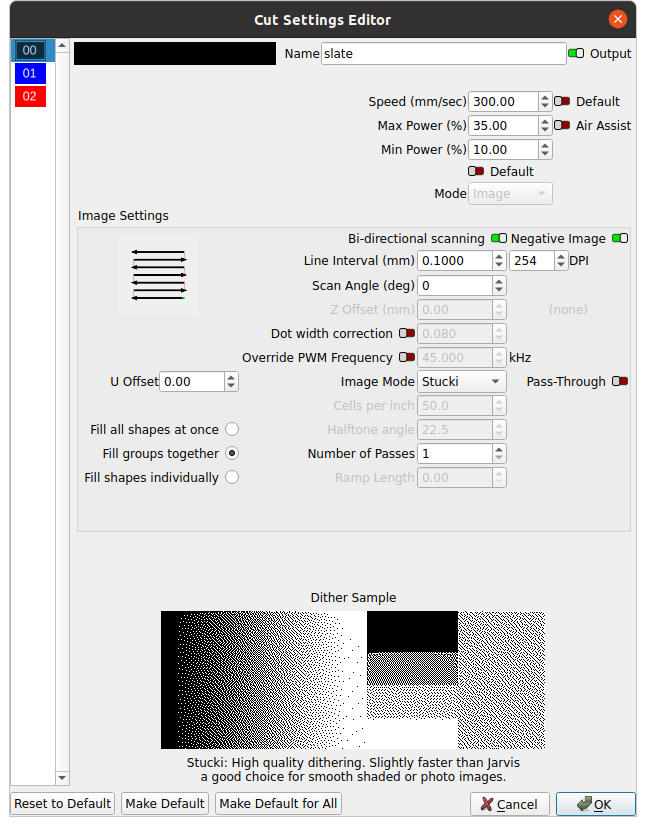The width and height of the screenshot is (646, 826).
Task: Click the Dither Sample preview image
Action: pos(353,680)
